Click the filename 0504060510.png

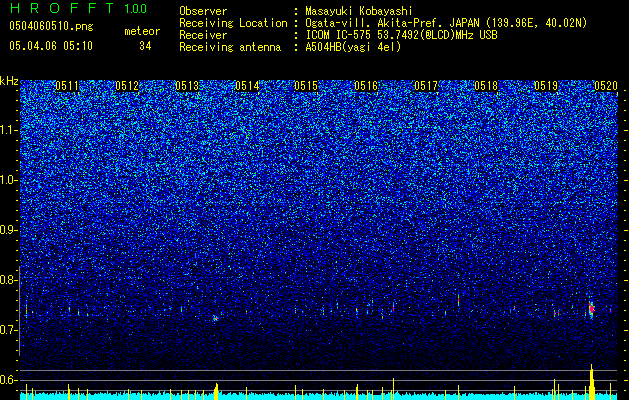click(51, 26)
